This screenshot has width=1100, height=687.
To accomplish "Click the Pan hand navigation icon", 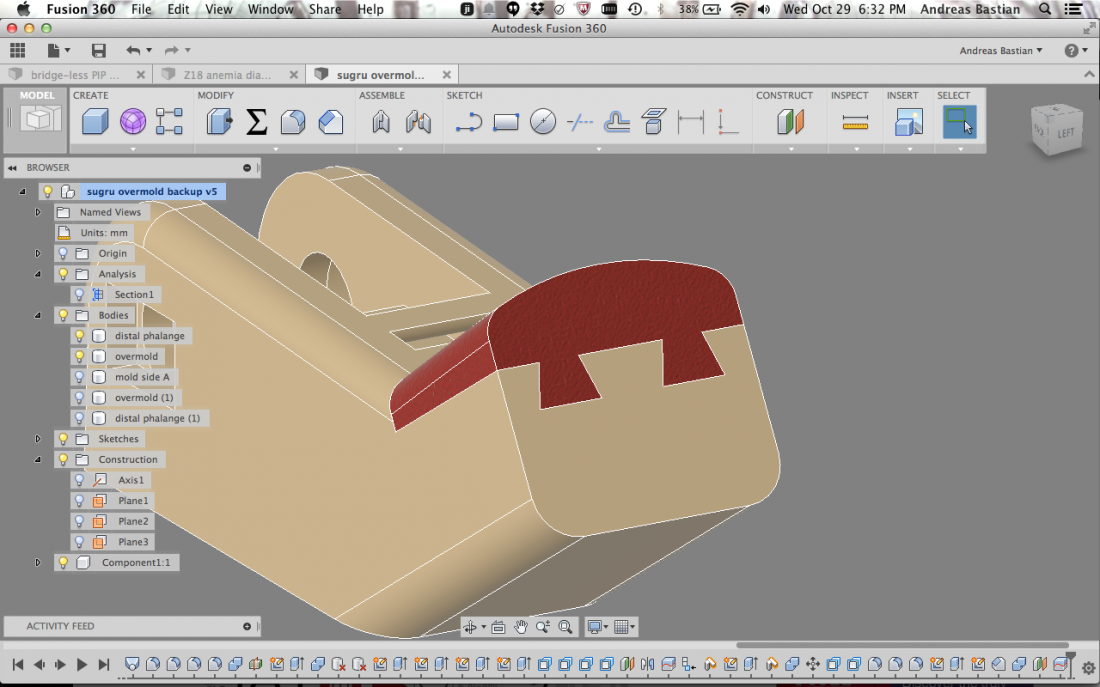I will [520, 627].
